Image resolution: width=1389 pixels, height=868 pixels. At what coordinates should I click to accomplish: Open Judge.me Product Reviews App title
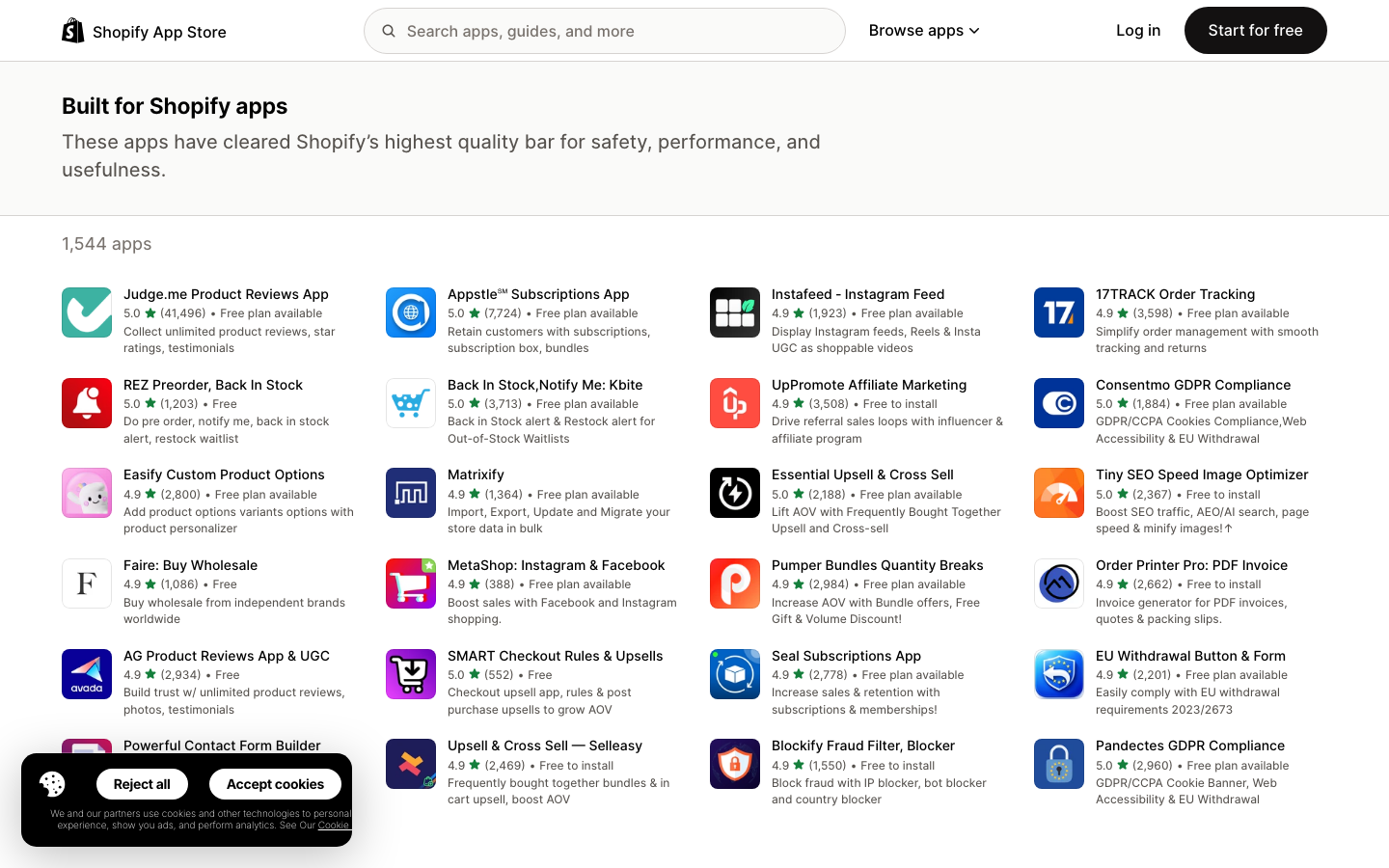[x=226, y=294]
